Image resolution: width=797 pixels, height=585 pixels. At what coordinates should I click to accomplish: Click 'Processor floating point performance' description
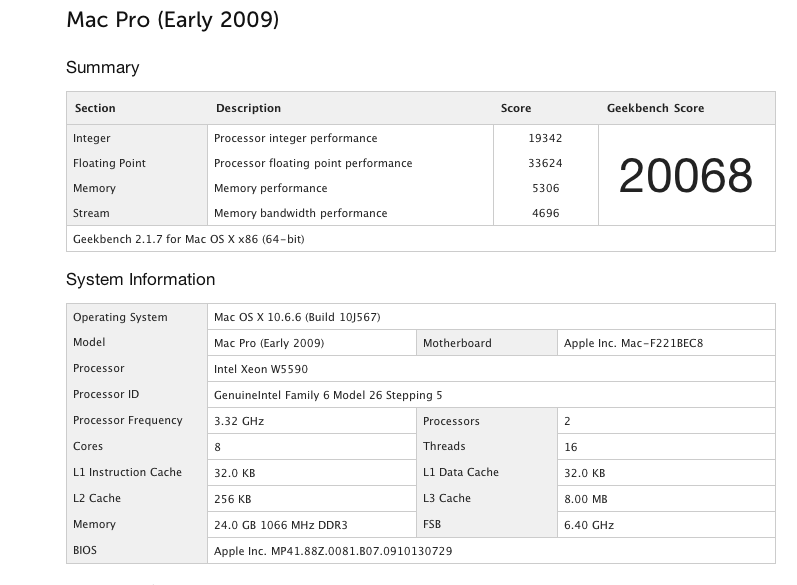[313, 163]
